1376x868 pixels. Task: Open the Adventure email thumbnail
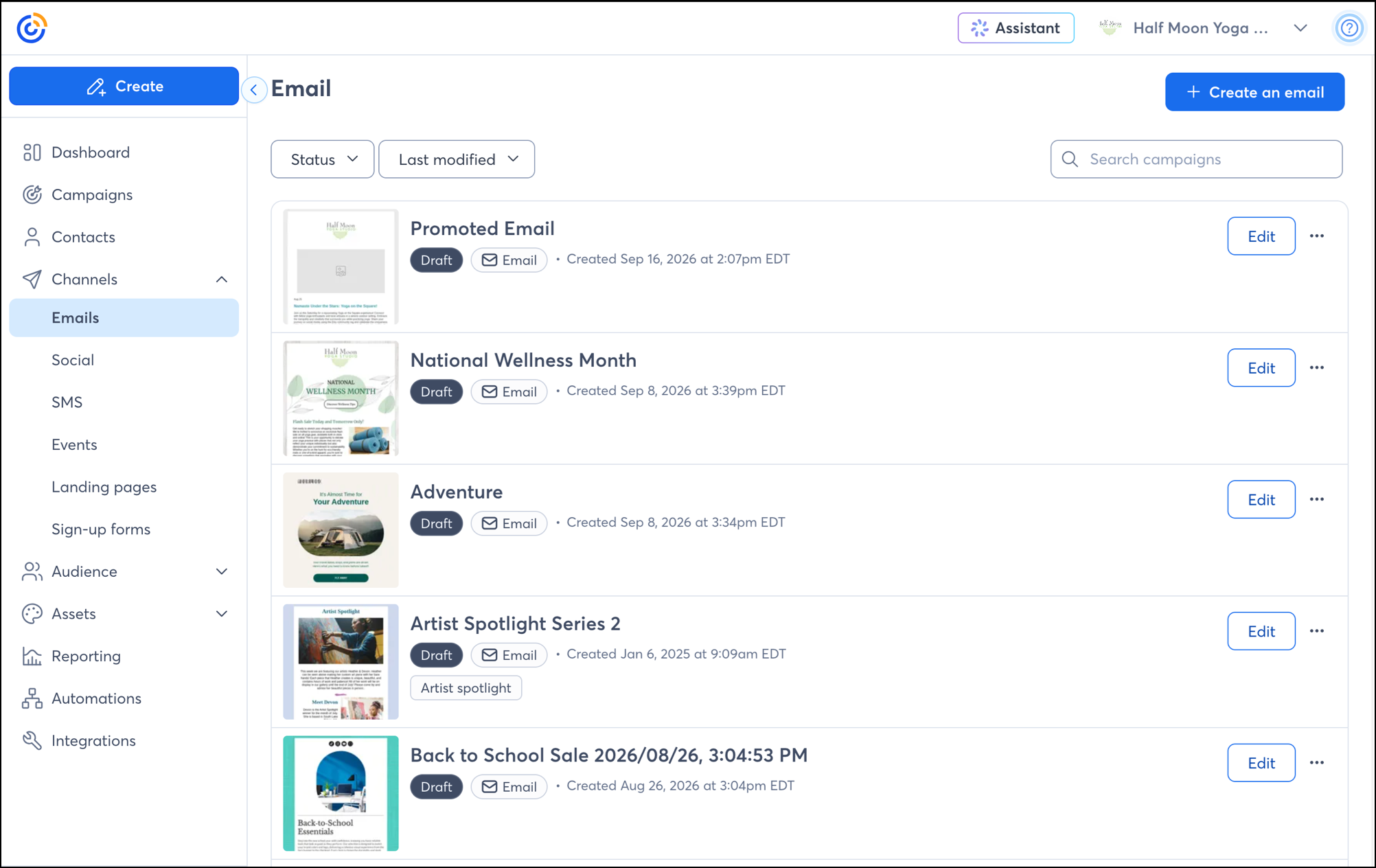coord(341,530)
